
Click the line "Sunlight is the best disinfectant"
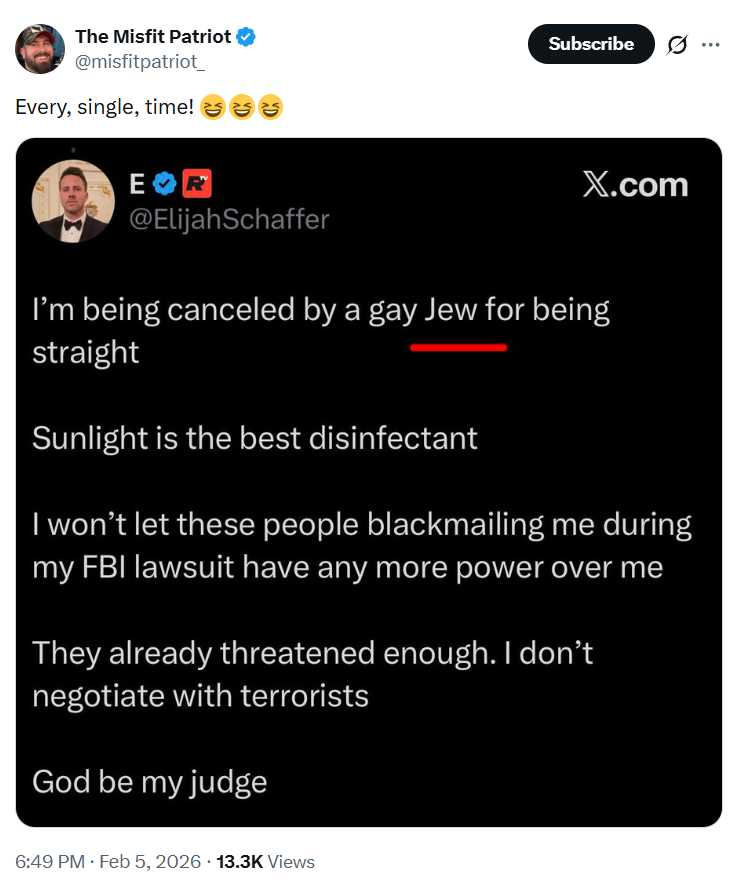pyautogui.click(x=255, y=438)
